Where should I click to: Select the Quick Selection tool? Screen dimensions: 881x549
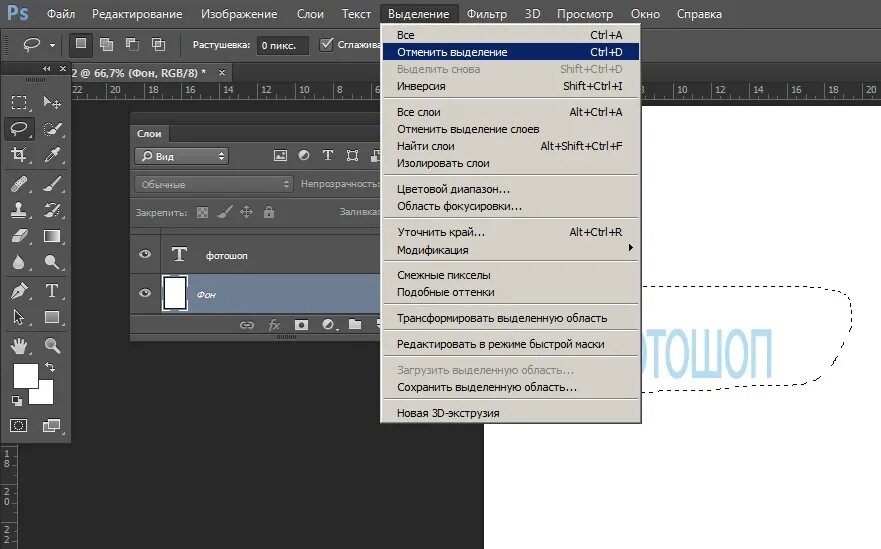(52, 129)
